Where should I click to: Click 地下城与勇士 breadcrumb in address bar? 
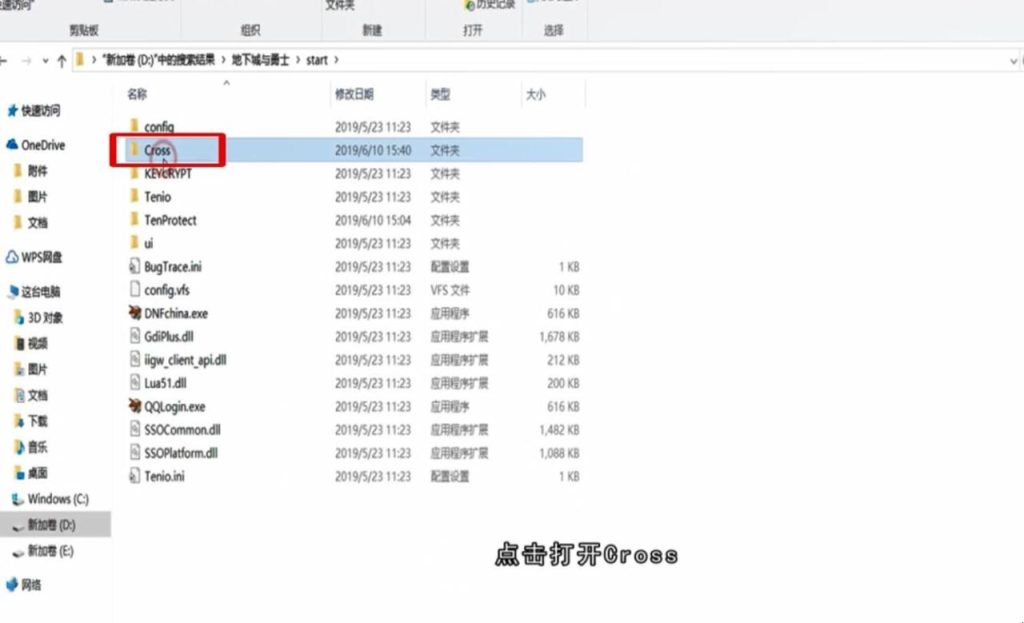click(260, 61)
